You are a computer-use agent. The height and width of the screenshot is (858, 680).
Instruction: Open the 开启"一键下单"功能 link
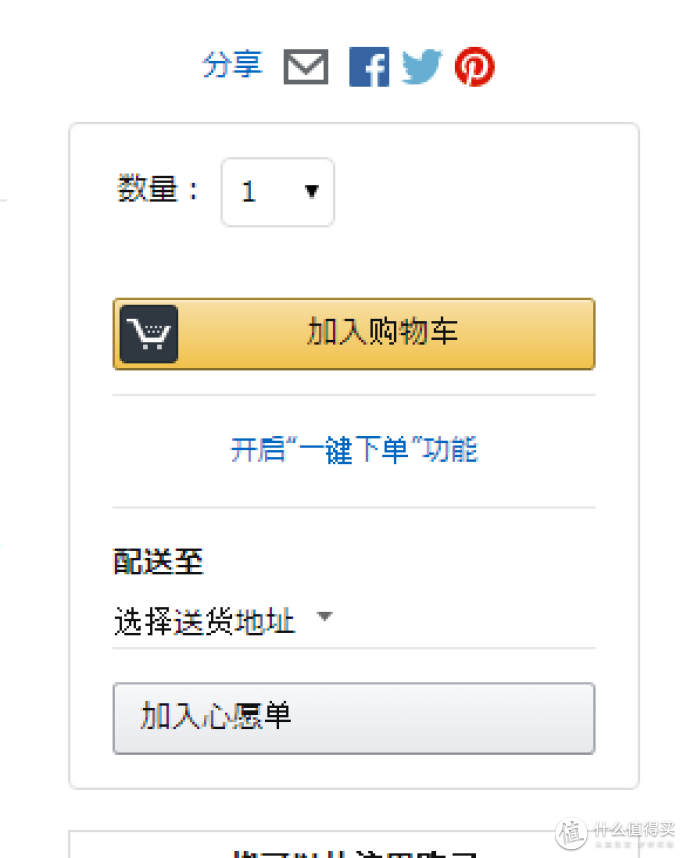(354, 450)
